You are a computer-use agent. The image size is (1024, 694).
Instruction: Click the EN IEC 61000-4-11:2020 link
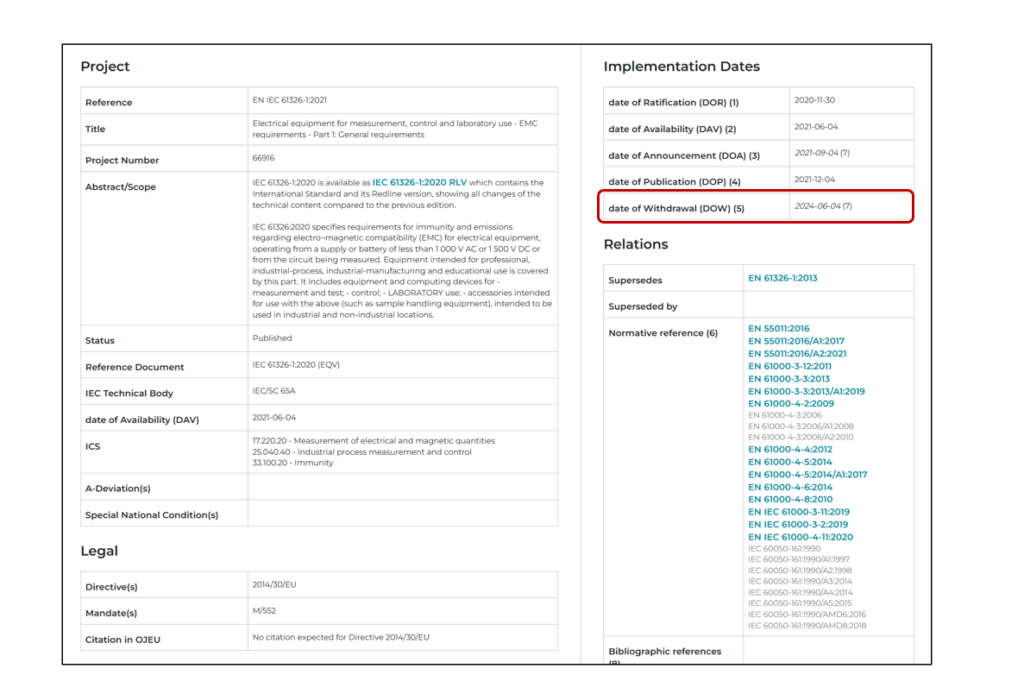800,537
